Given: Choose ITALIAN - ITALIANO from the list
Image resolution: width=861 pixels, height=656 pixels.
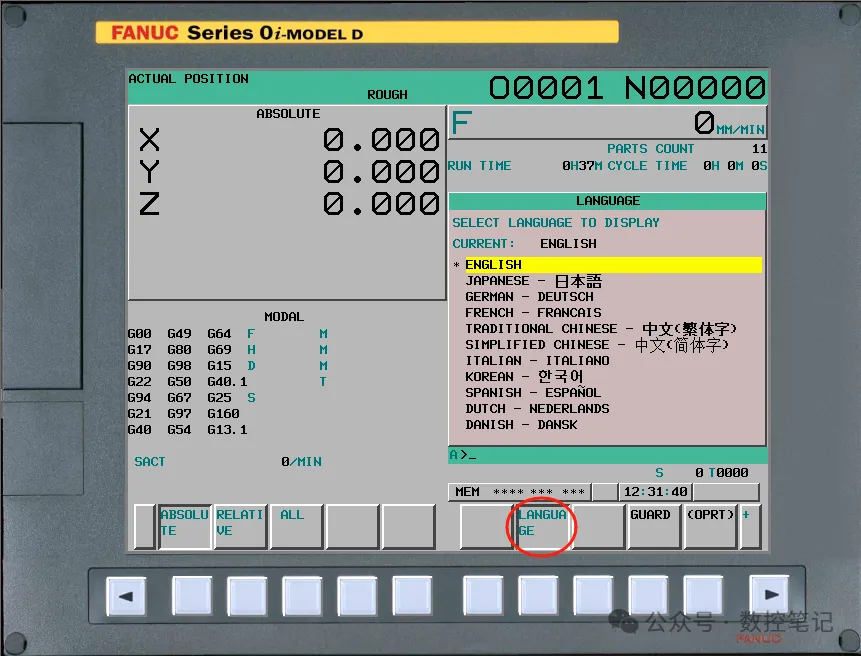Looking at the screenshot, I should [537, 361].
